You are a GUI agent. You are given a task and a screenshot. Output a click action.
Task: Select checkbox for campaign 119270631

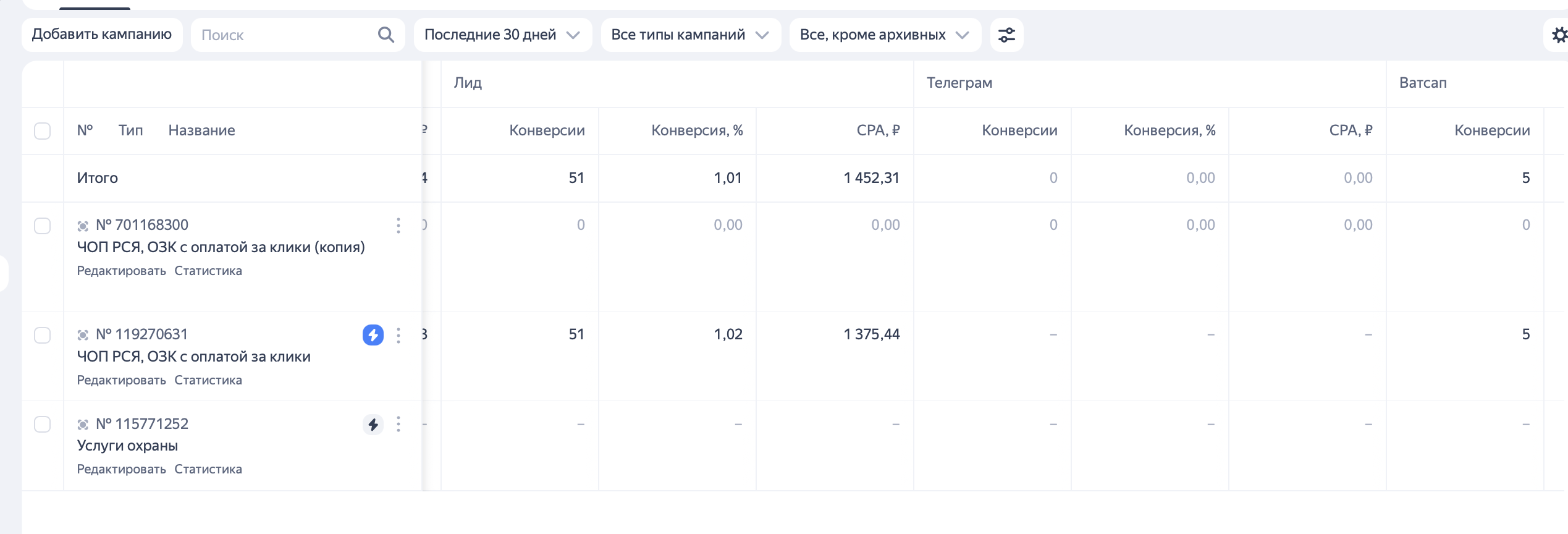coord(43,335)
